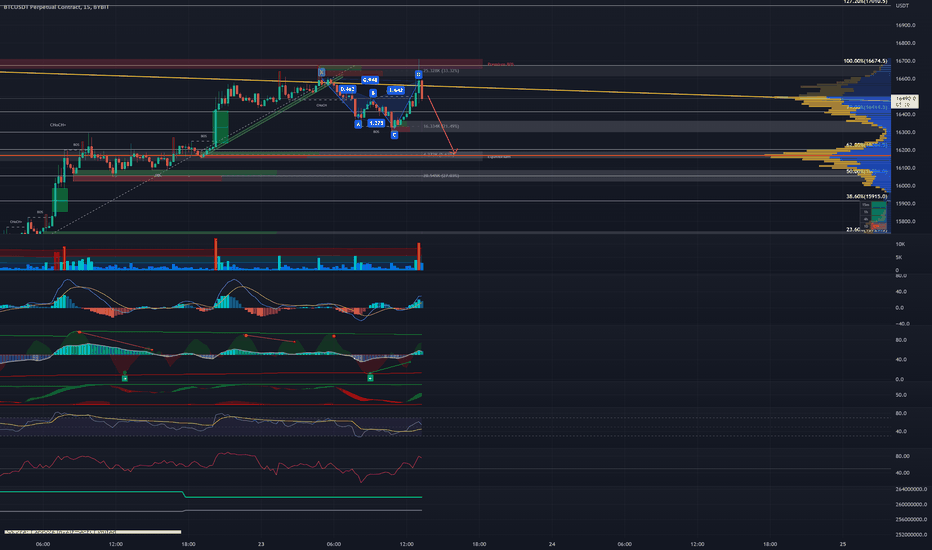Click the current price label on price axis
The width and height of the screenshot is (932, 550).
pos(905,101)
